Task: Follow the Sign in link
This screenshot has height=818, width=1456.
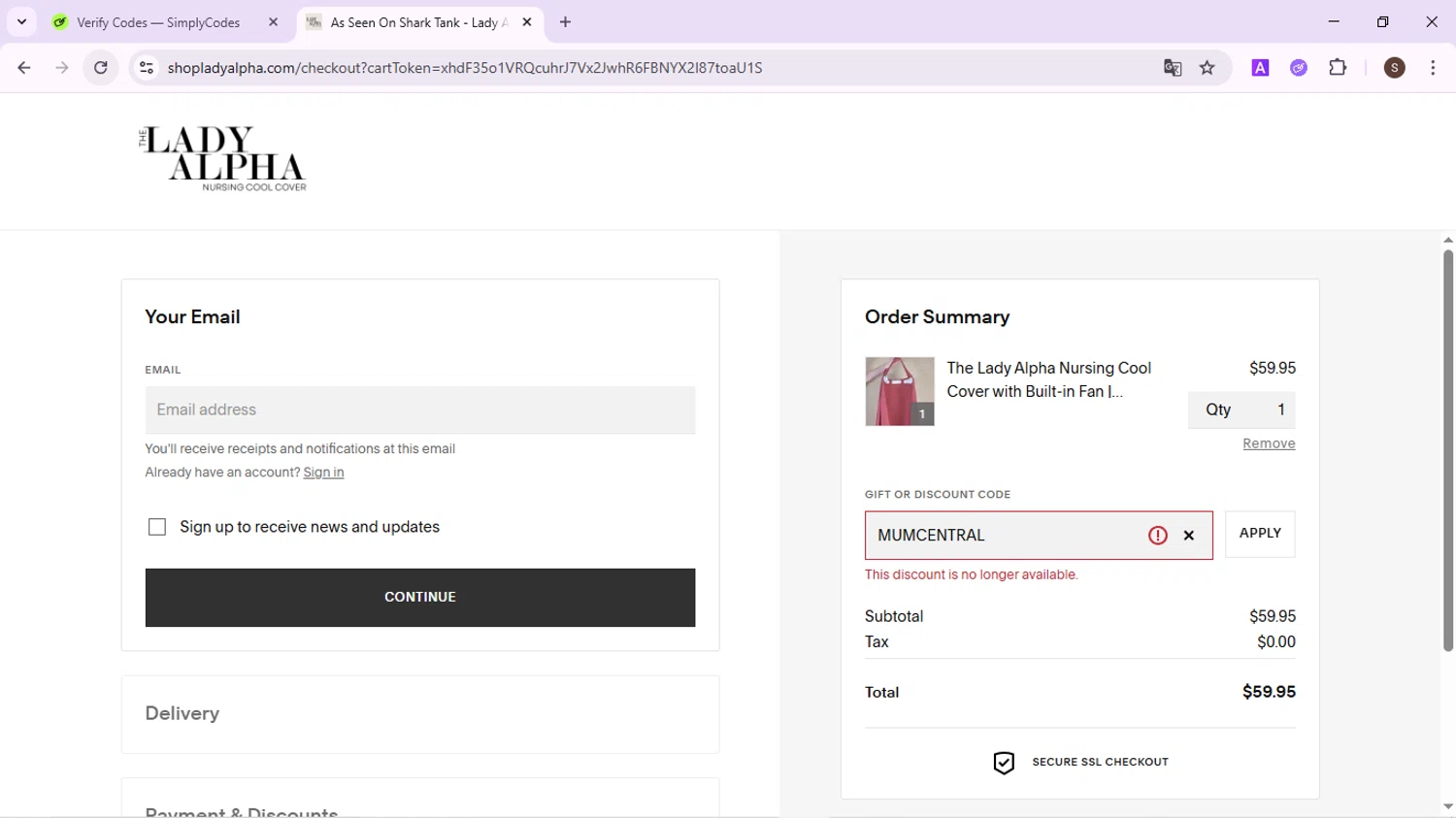Action: [x=323, y=473]
